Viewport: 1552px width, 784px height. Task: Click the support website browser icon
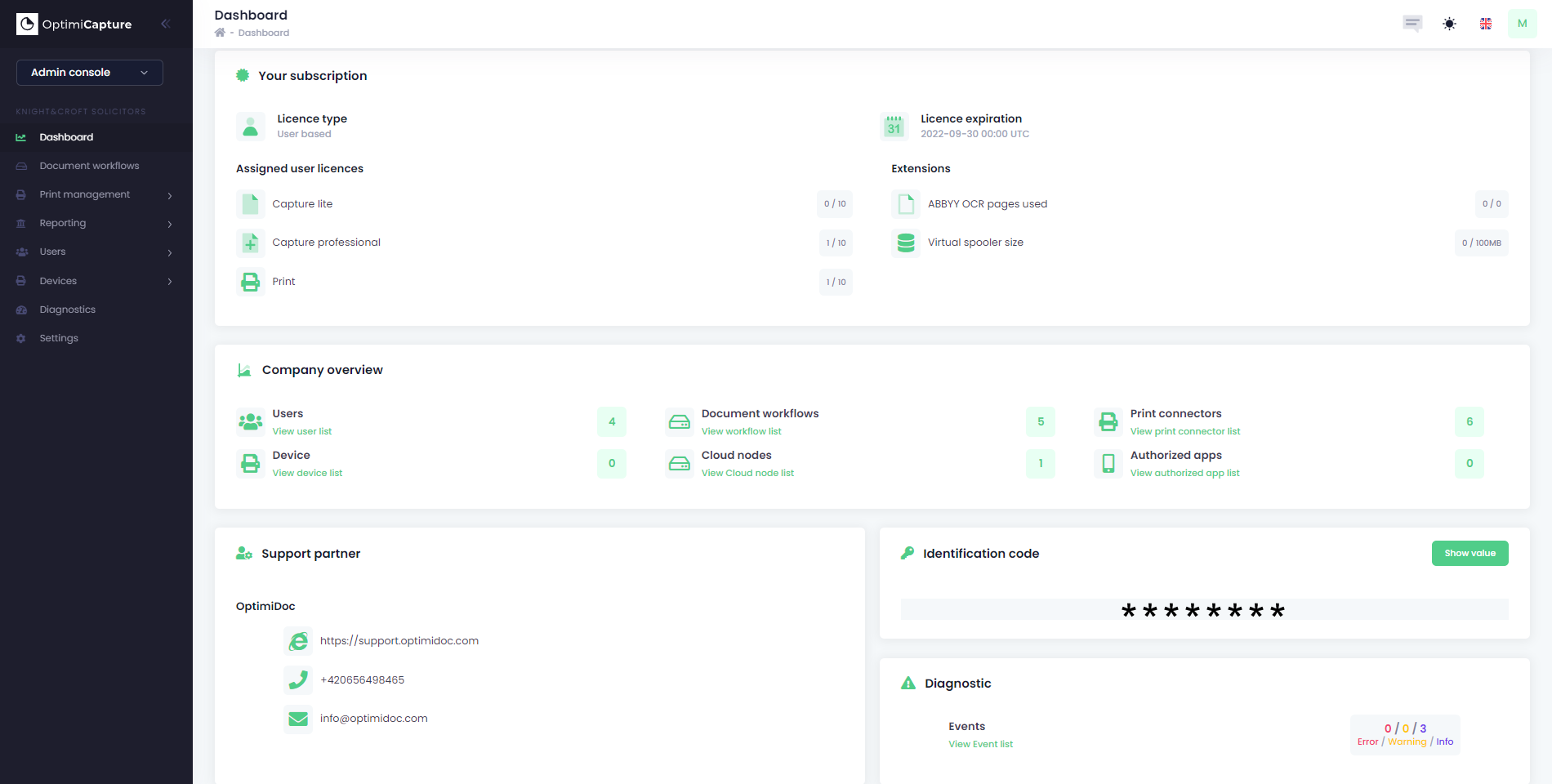pyautogui.click(x=298, y=641)
